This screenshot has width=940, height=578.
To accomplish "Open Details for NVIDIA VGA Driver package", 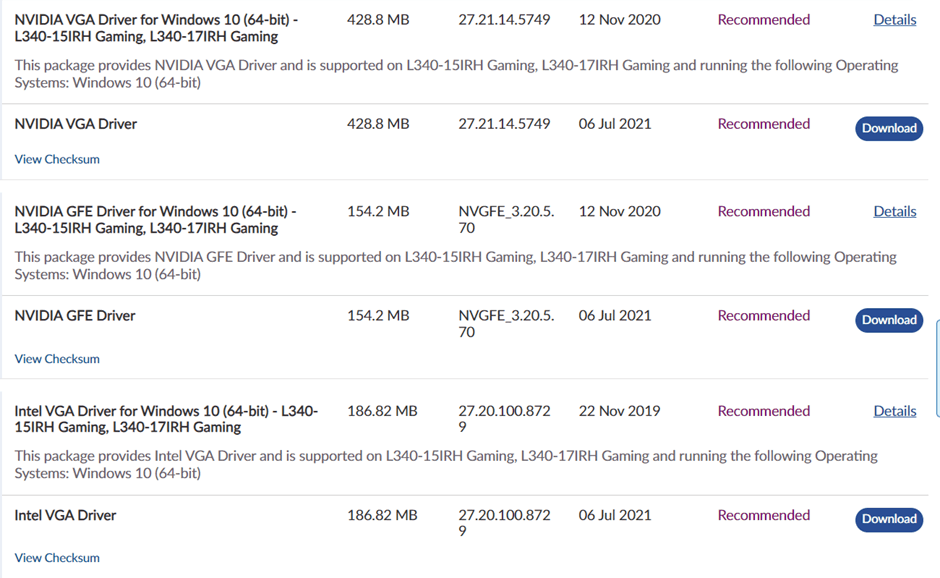I will [x=894, y=20].
